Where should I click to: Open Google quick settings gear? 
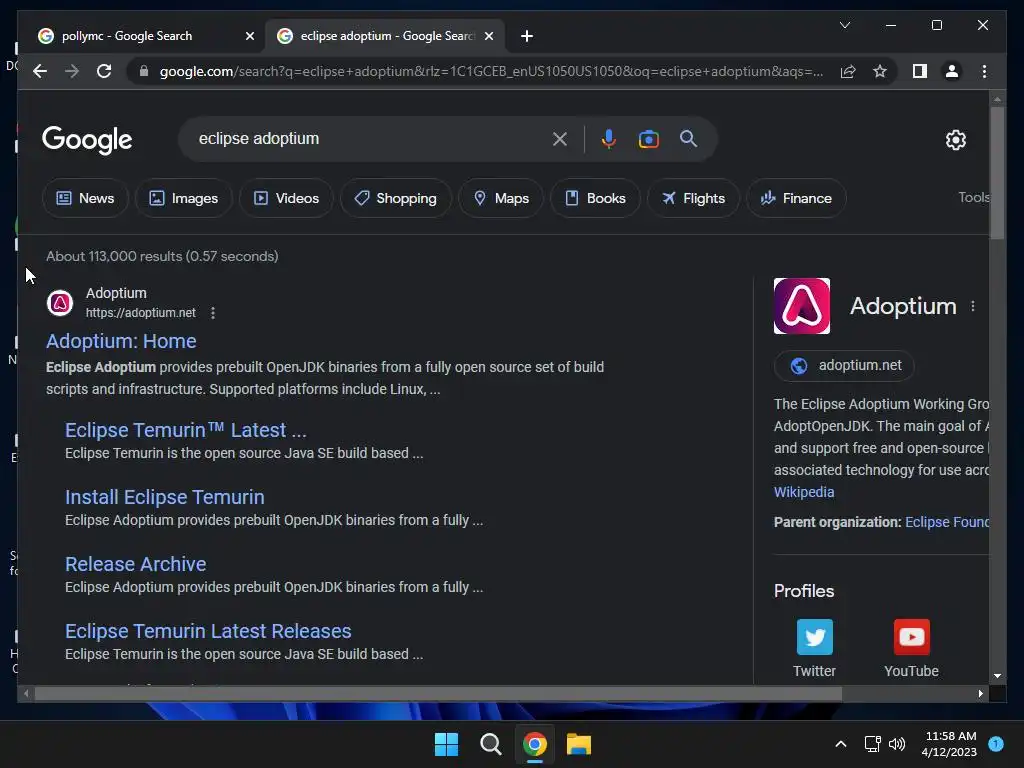955,139
